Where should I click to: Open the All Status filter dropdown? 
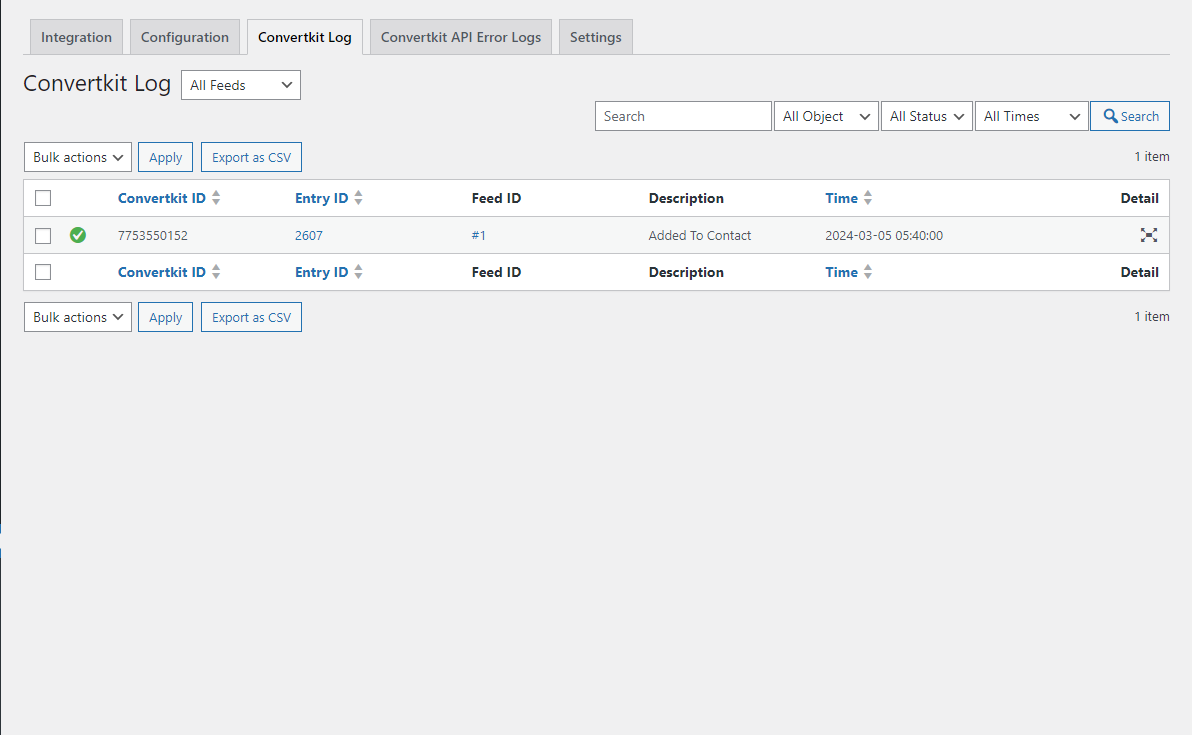click(927, 116)
